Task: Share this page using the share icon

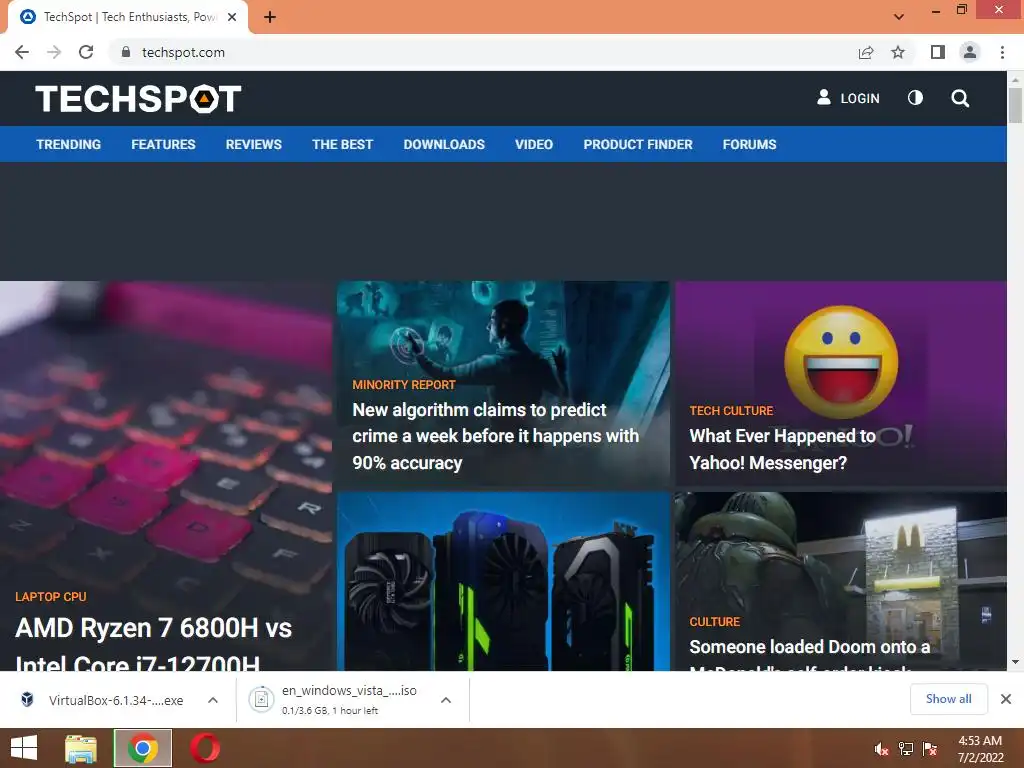Action: pyautogui.click(x=866, y=52)
